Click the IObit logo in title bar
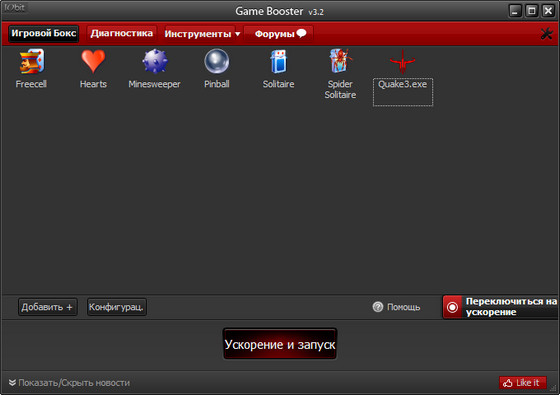This screenshot has width=560, height=395. 15,8
